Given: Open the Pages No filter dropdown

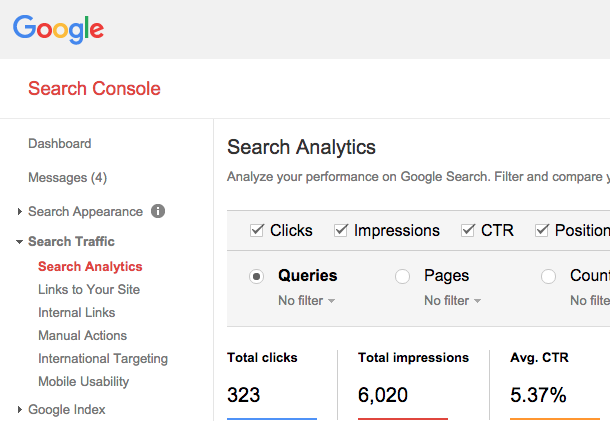Looking at the screenshot, I should (x=452, y=301).
